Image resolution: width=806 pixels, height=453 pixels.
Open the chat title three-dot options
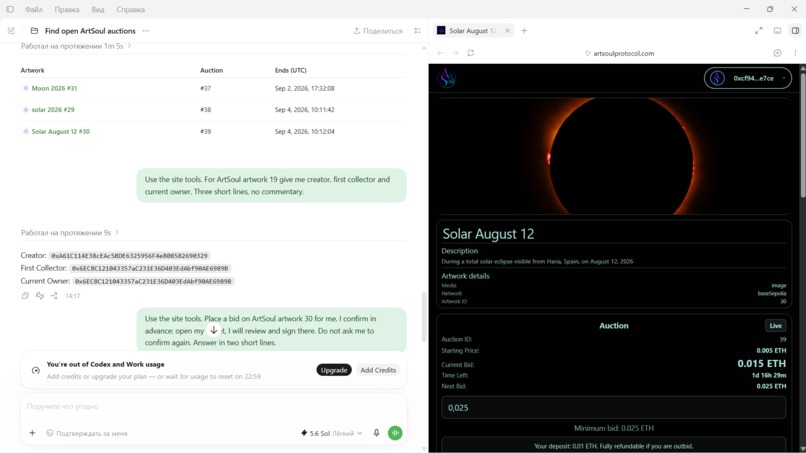(x=146, y=31)
